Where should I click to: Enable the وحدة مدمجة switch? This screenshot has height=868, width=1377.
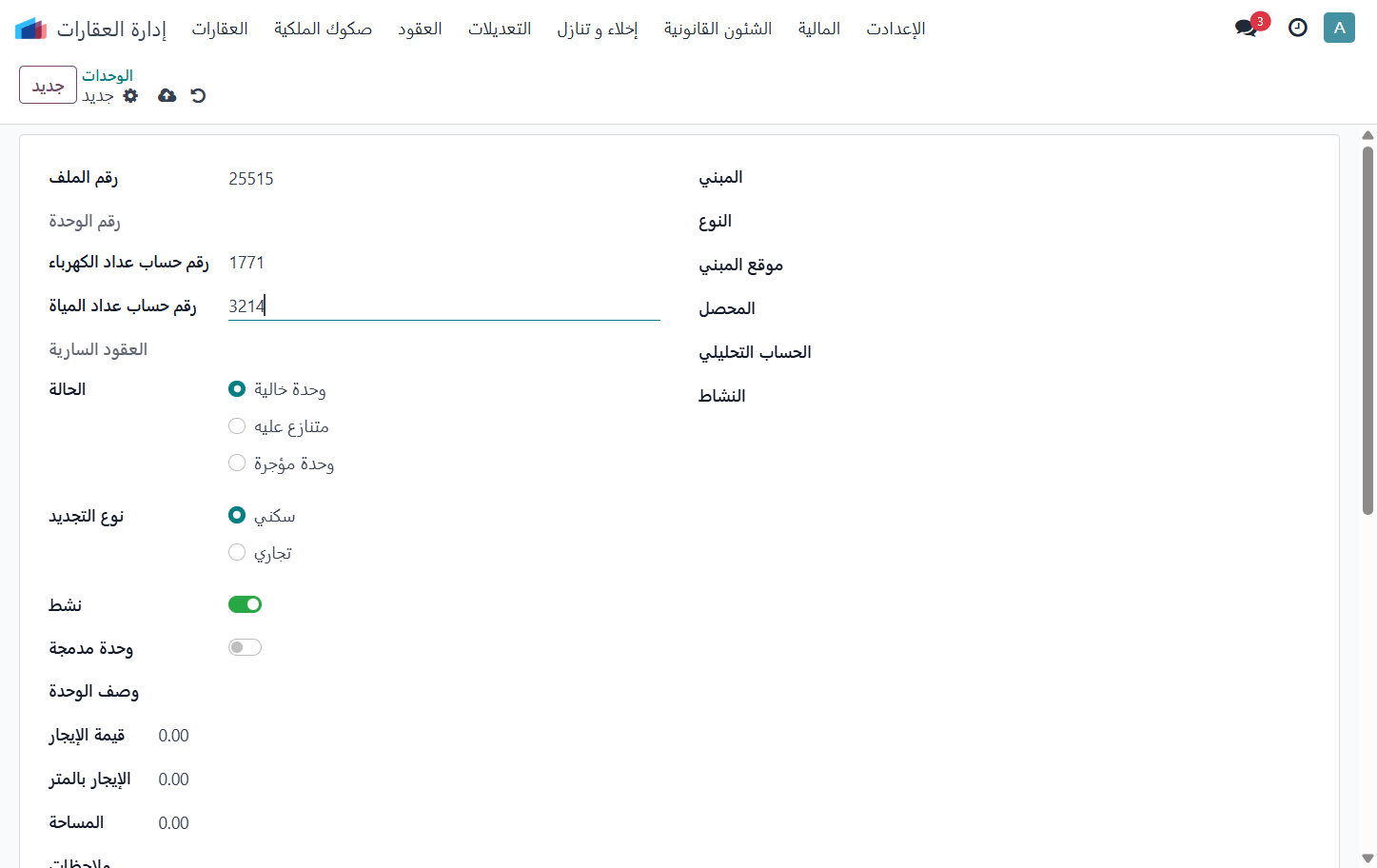[245, 647]
